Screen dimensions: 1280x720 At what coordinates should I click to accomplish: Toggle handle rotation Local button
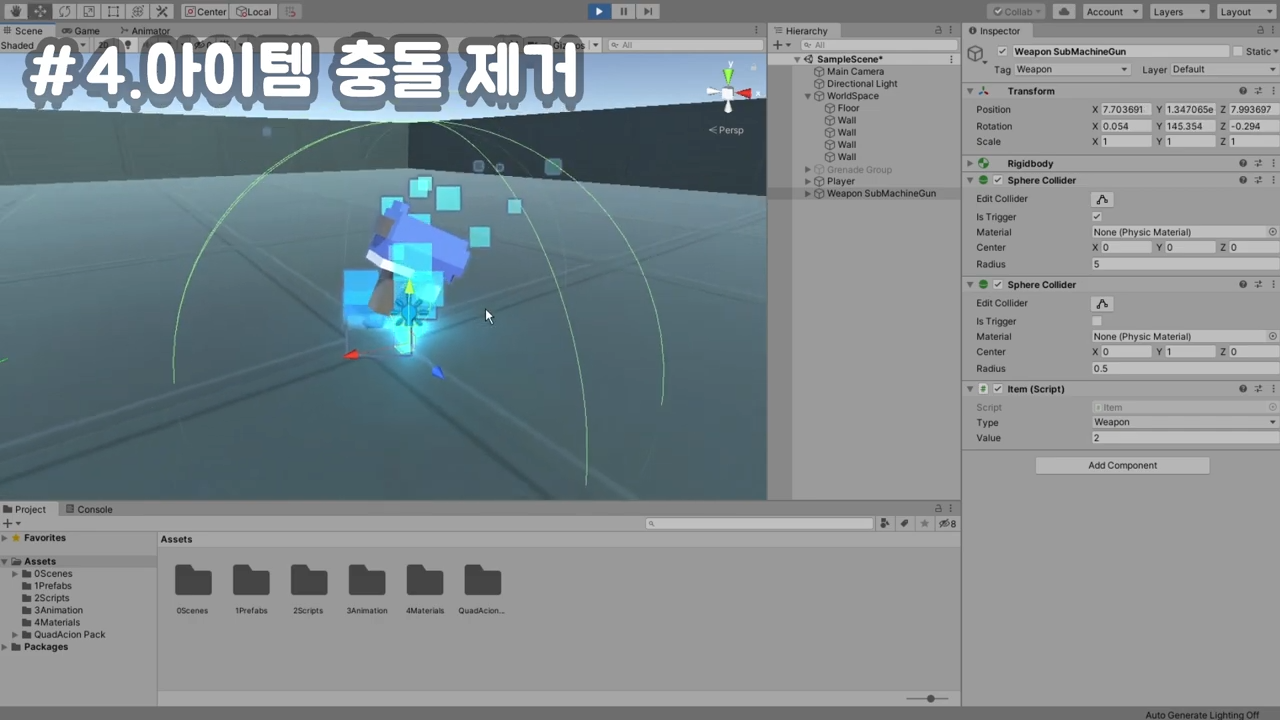253,11
